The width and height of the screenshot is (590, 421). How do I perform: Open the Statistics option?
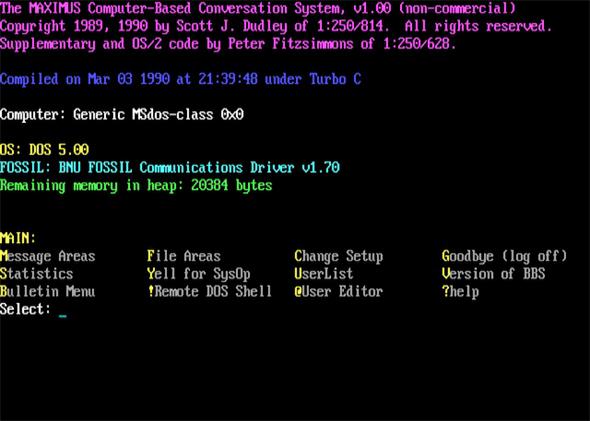coord(36,274)
